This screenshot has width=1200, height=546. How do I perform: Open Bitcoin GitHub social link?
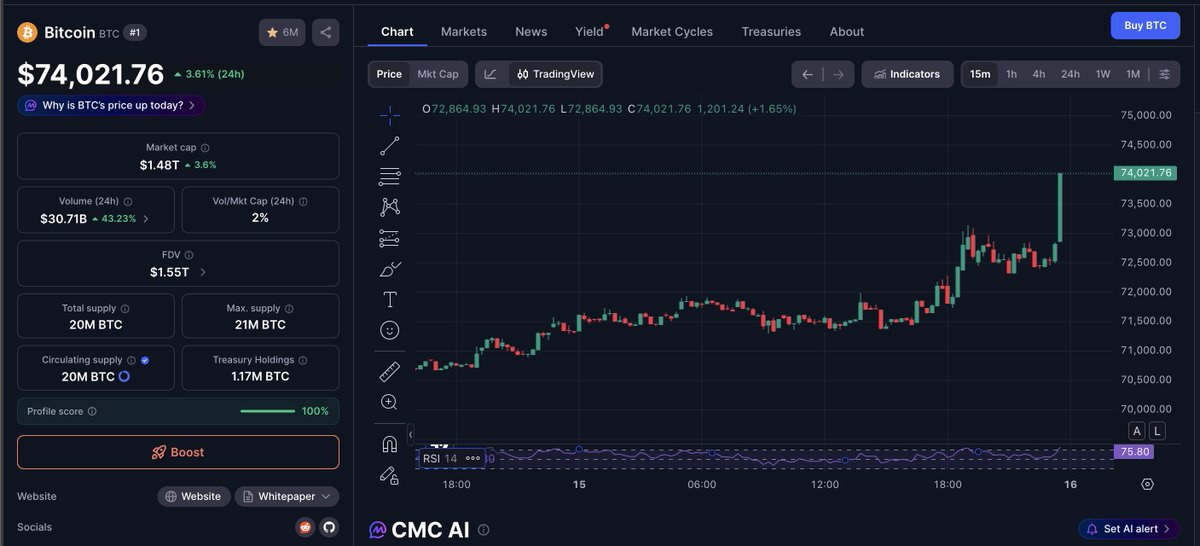(x=329, y=527)
